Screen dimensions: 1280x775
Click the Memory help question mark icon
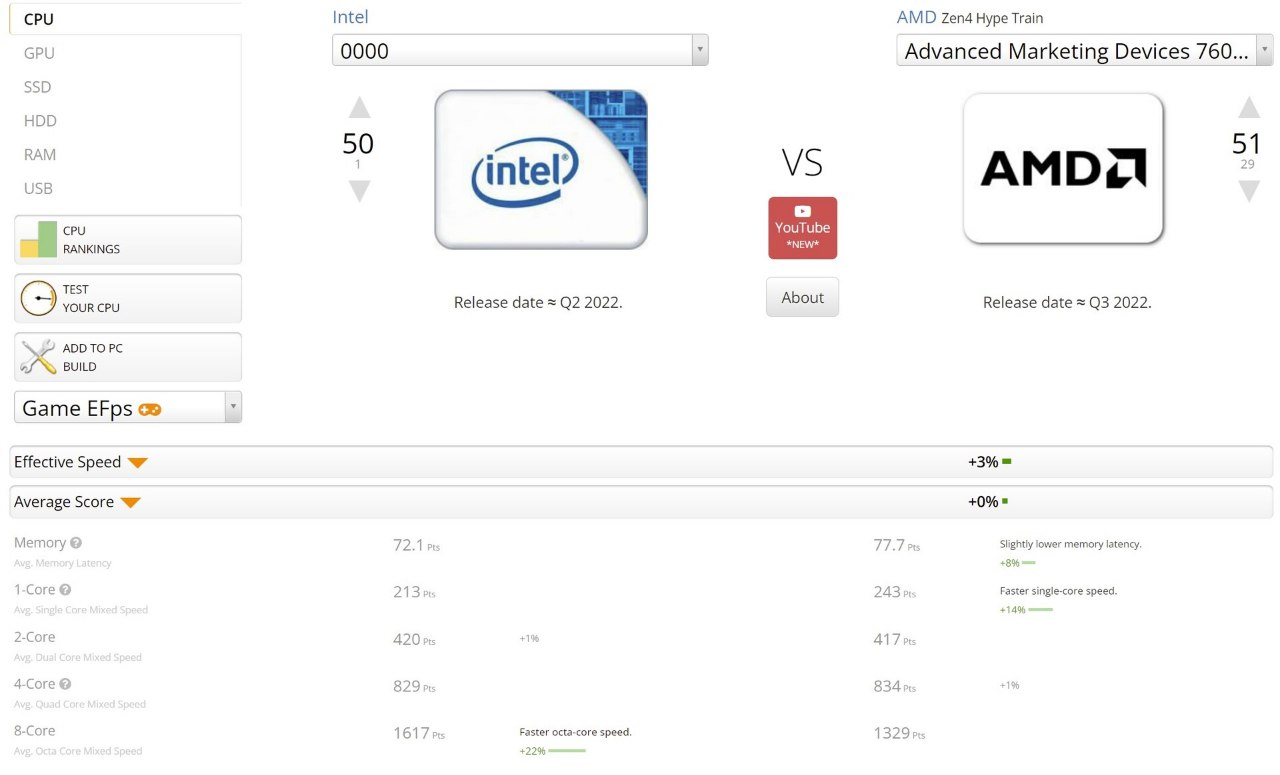[x=76, y=543]
